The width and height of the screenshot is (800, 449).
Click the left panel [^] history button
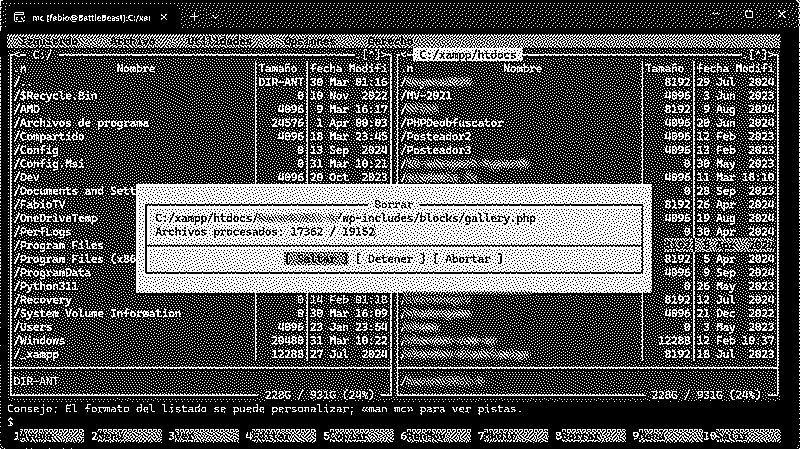tap(372, 54)
